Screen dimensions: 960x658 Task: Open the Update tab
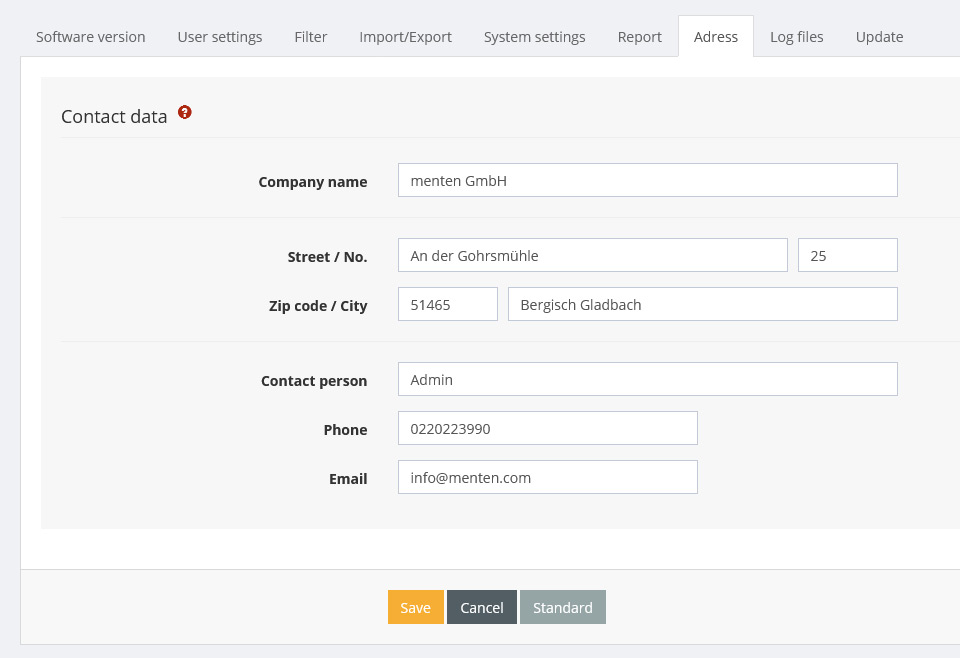[879, 37]
